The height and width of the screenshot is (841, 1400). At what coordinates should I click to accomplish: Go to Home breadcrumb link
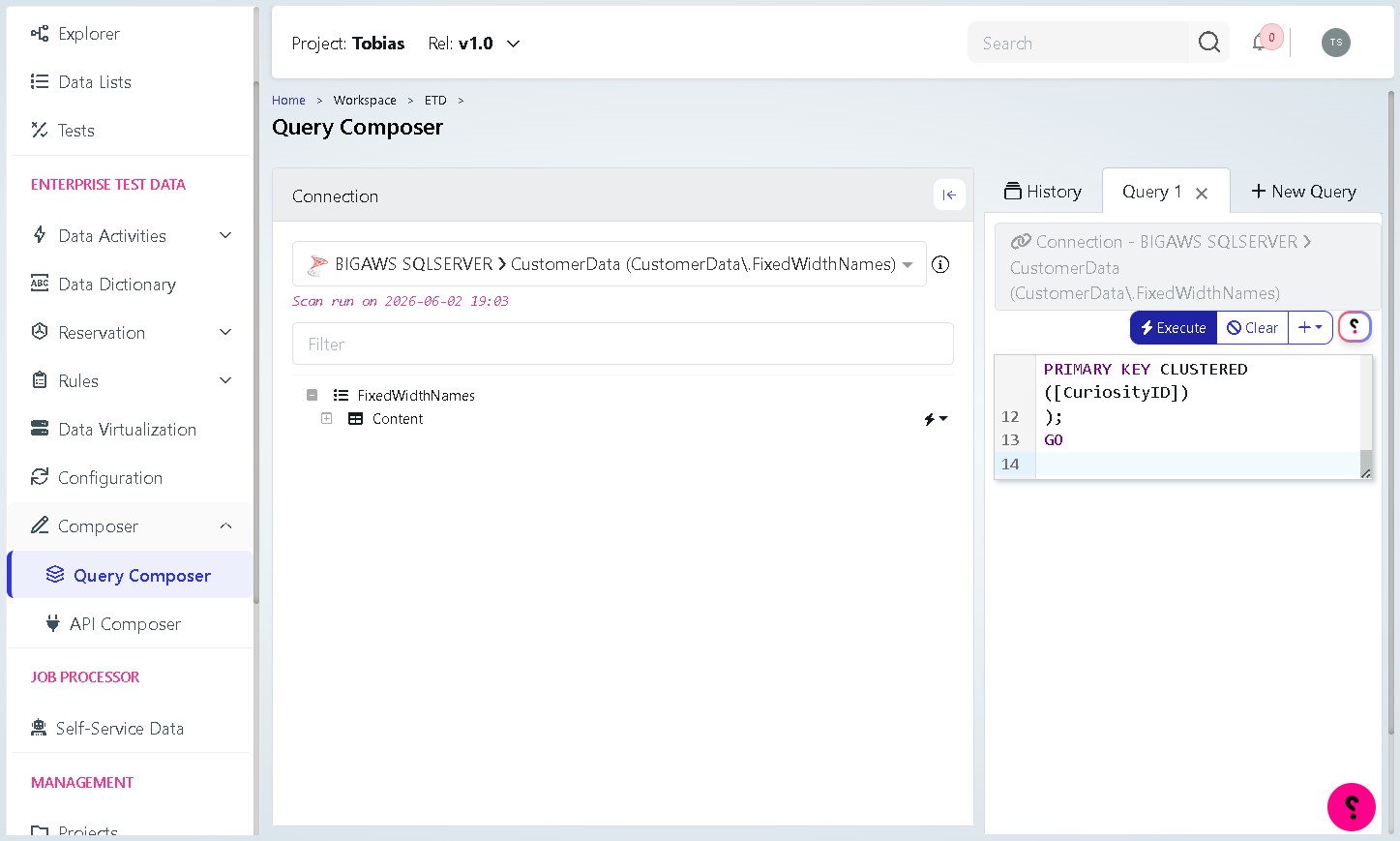pyautogui.click(x=288, y=101)
